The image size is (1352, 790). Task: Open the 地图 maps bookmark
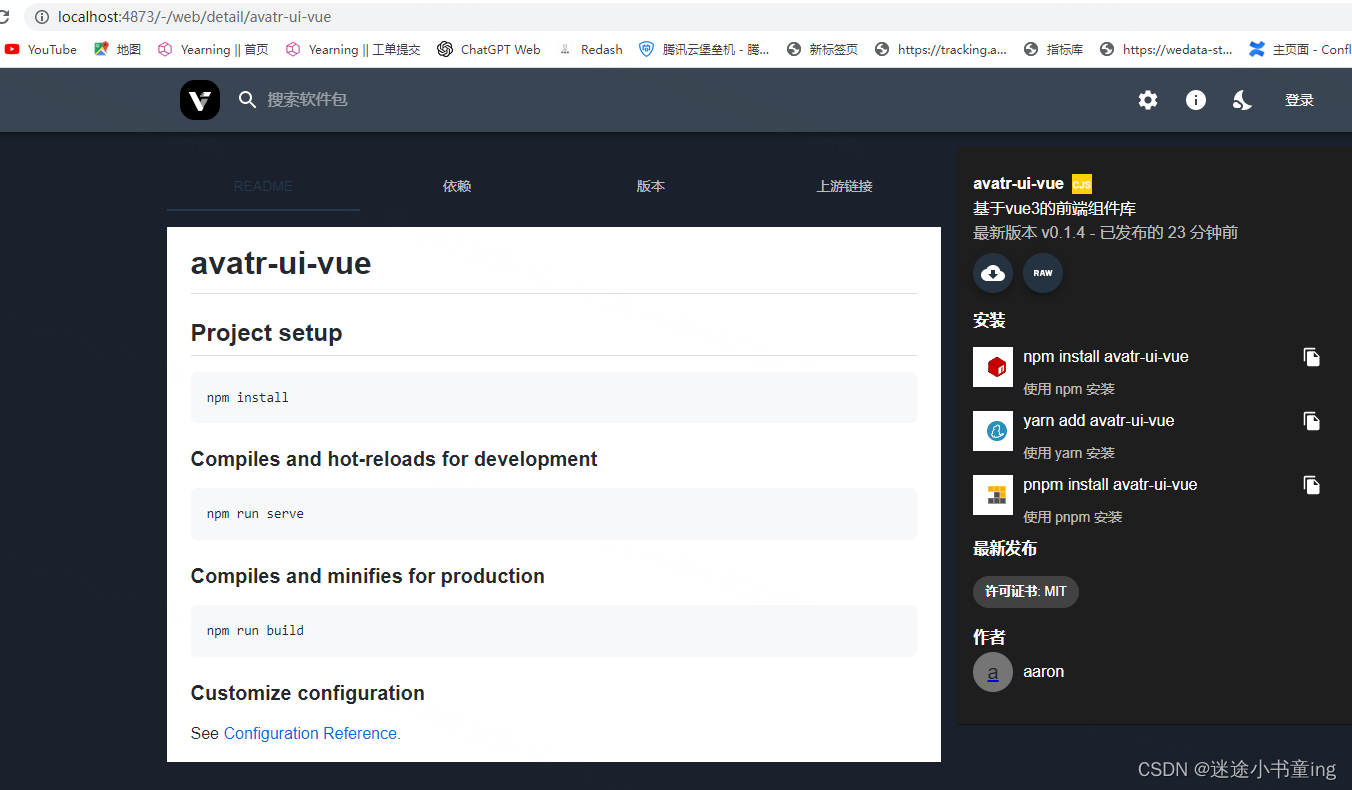click(118, 49)
